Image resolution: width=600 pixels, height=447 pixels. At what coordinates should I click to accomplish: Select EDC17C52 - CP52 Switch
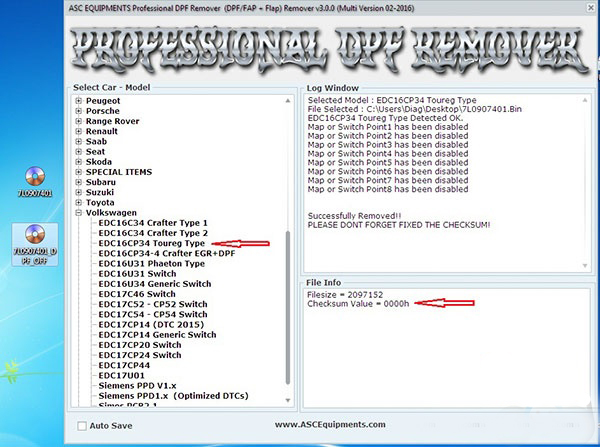153,304
